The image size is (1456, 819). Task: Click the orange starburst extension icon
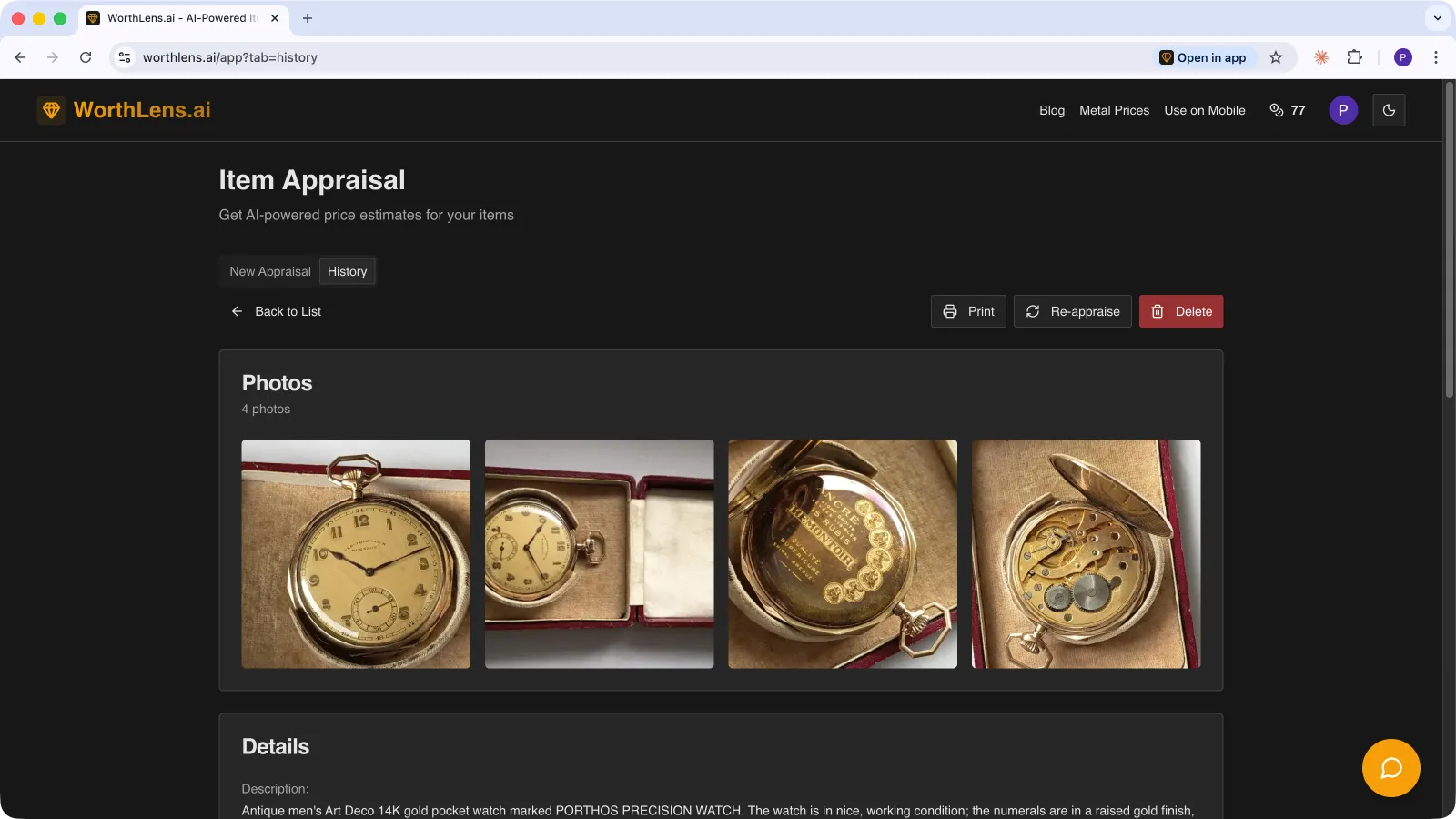click(1321, 57)
